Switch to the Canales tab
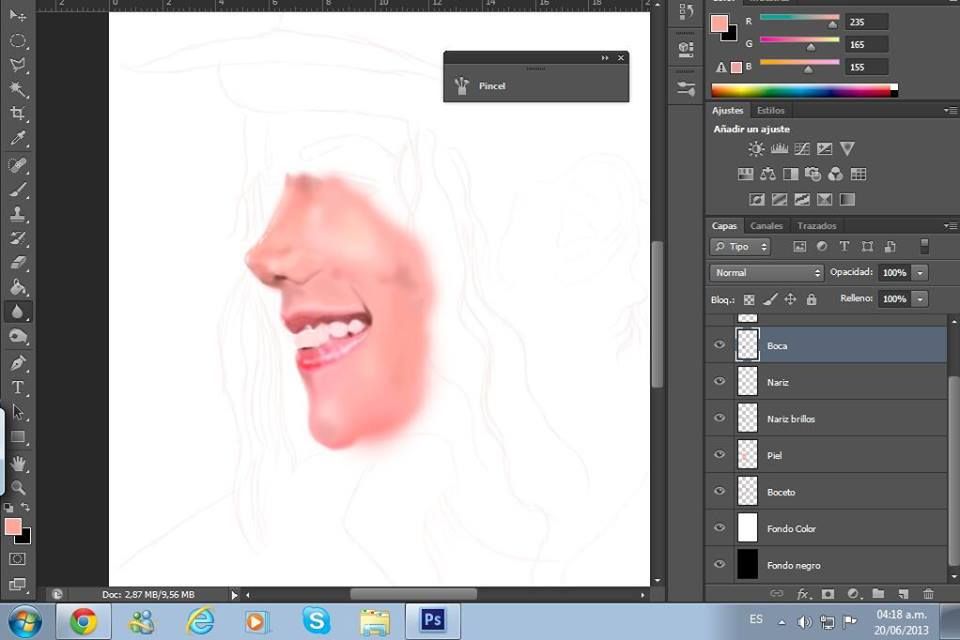The height and width of the screenshot is (640, 960). [766, 226]
